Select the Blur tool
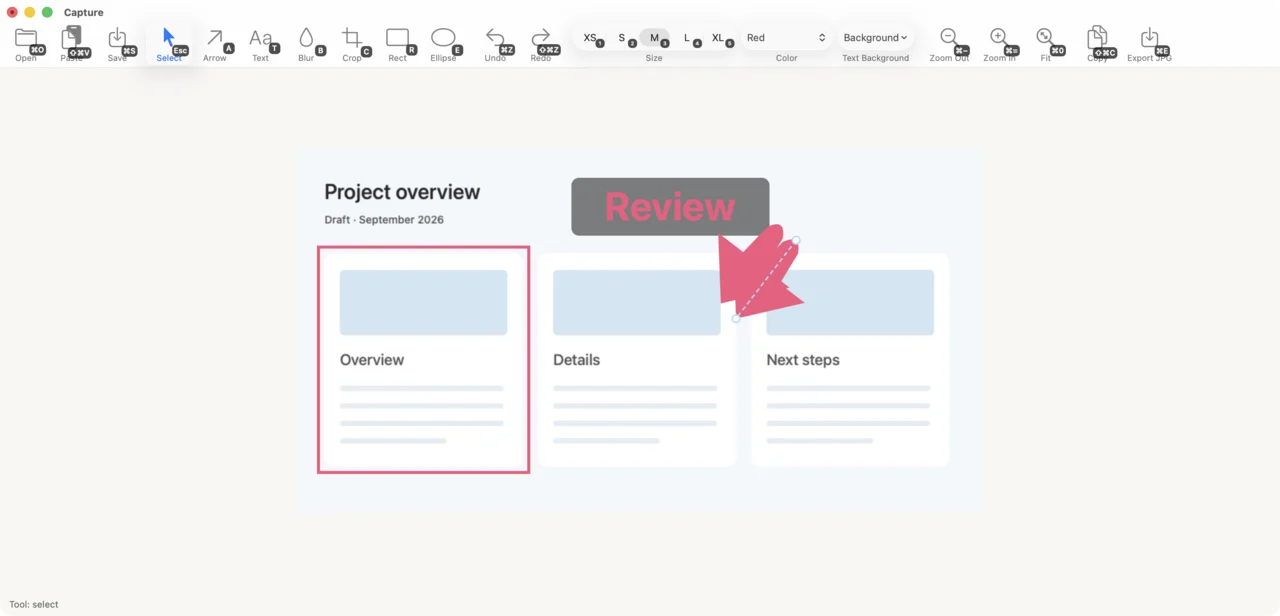Screen dimensions: 1280x616 point(306,43)
